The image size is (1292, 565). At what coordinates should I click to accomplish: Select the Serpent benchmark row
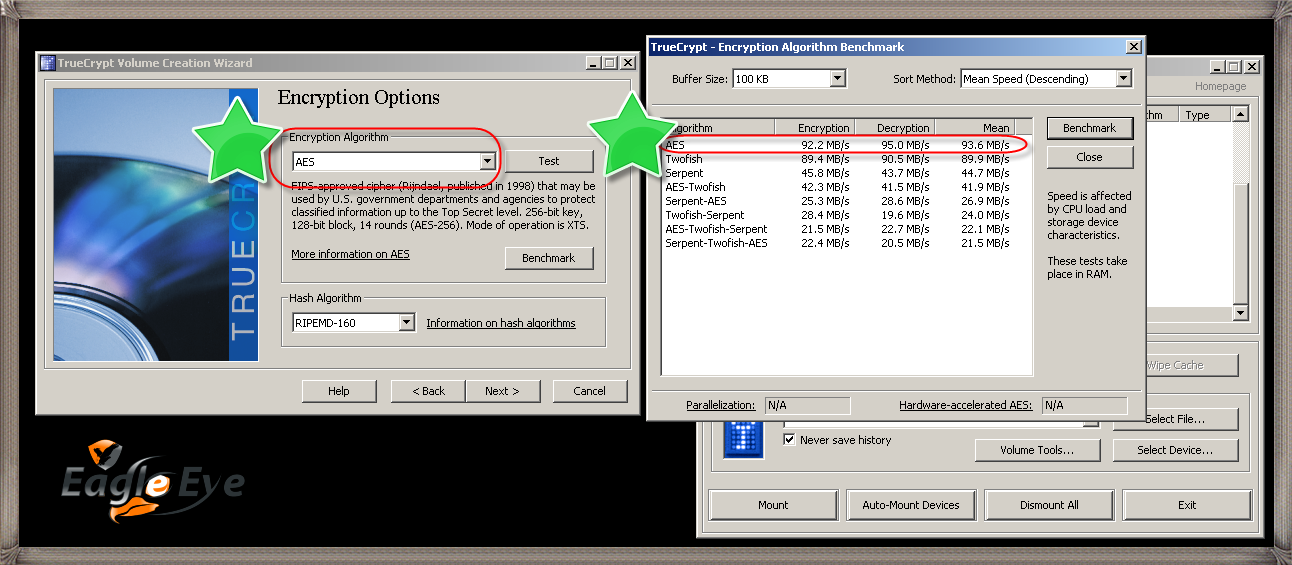coord(845,173)
